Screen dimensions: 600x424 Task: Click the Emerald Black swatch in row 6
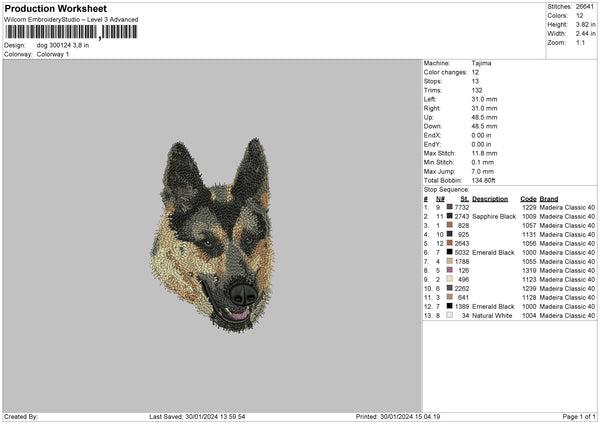(450, 252)
